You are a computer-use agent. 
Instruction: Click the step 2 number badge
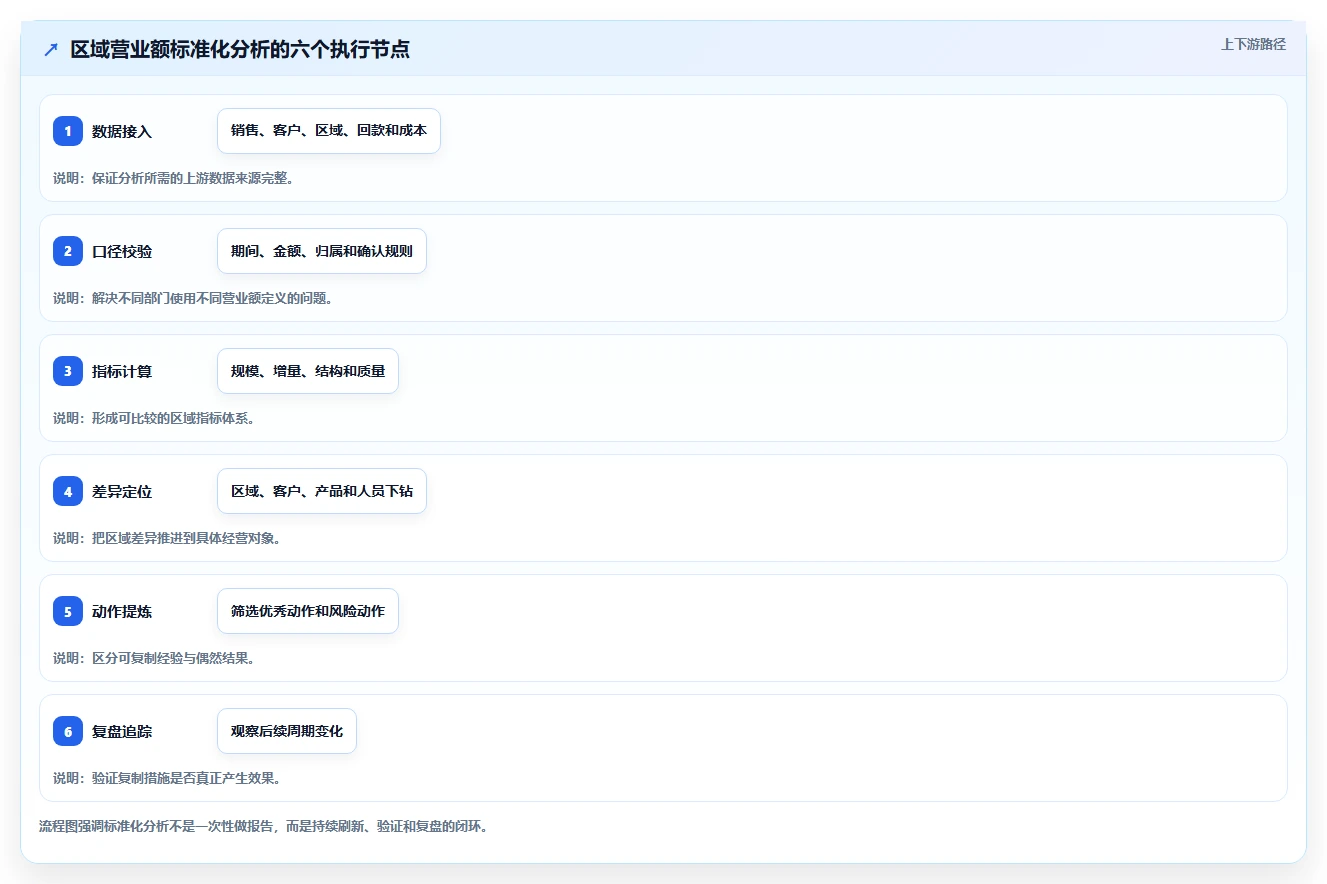68,251
